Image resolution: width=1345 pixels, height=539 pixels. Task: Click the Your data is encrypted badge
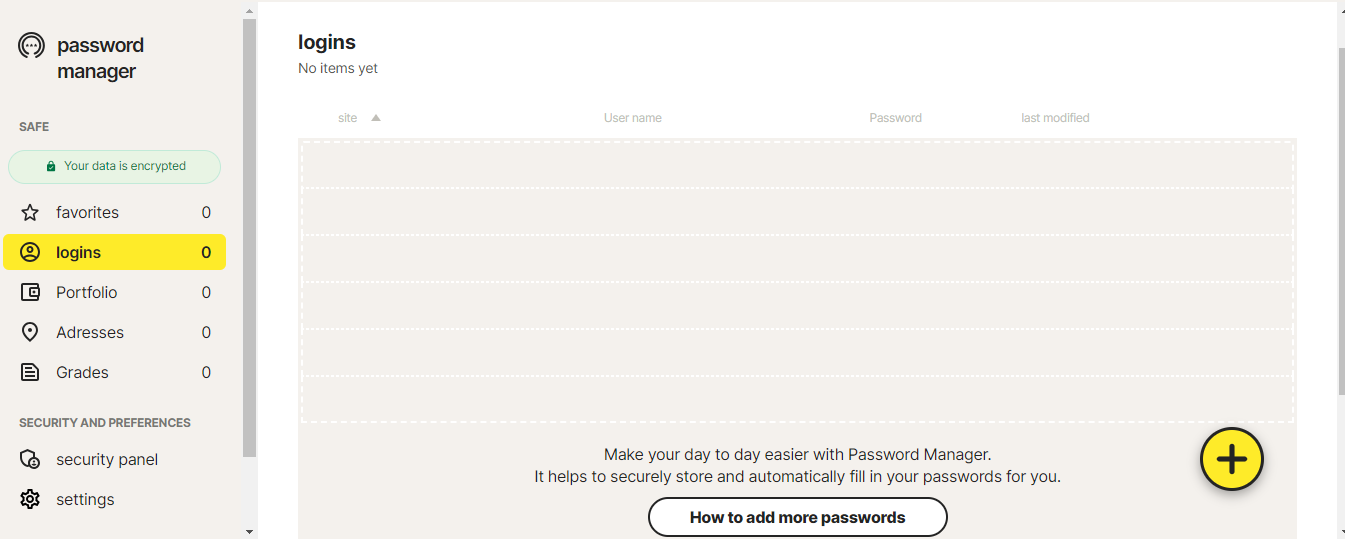(115, 167)
